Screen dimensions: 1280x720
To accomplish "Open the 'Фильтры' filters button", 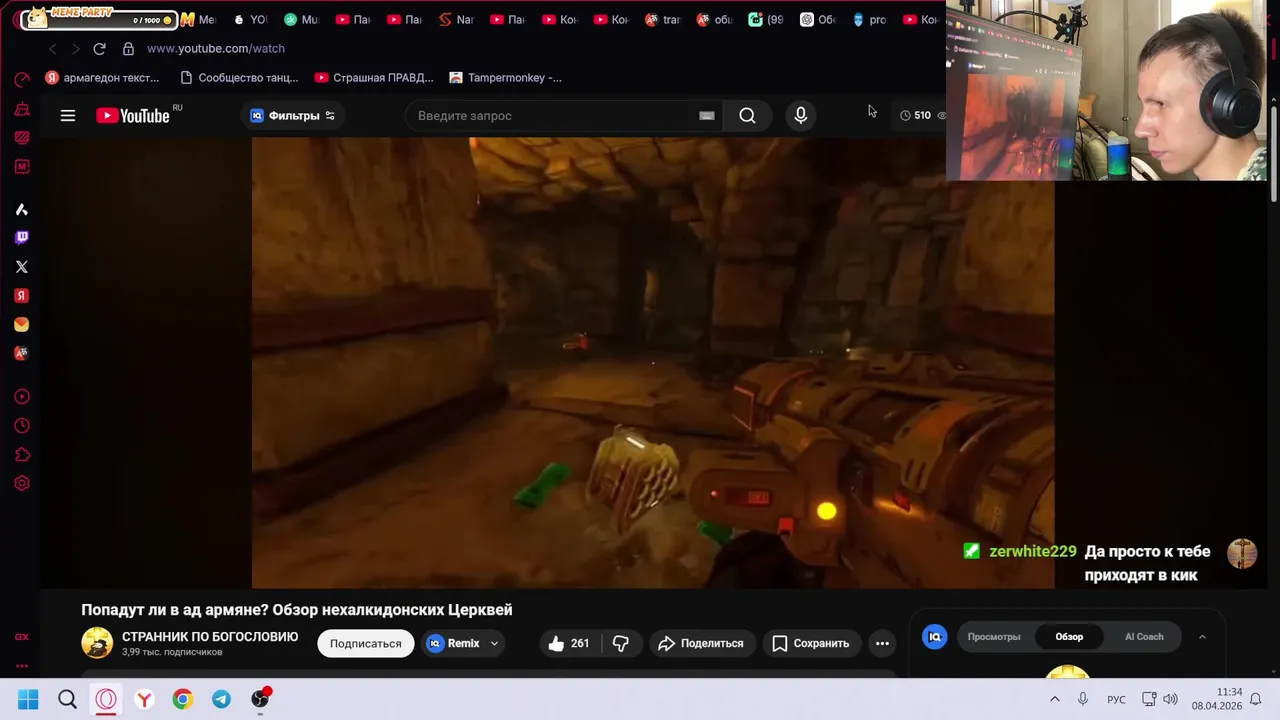I will coord(293,116).
